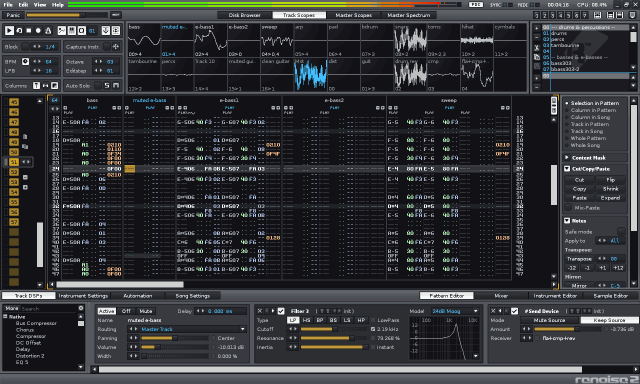Select the HP filter type button
Screen dimensions: 640x384
point(361,320)
